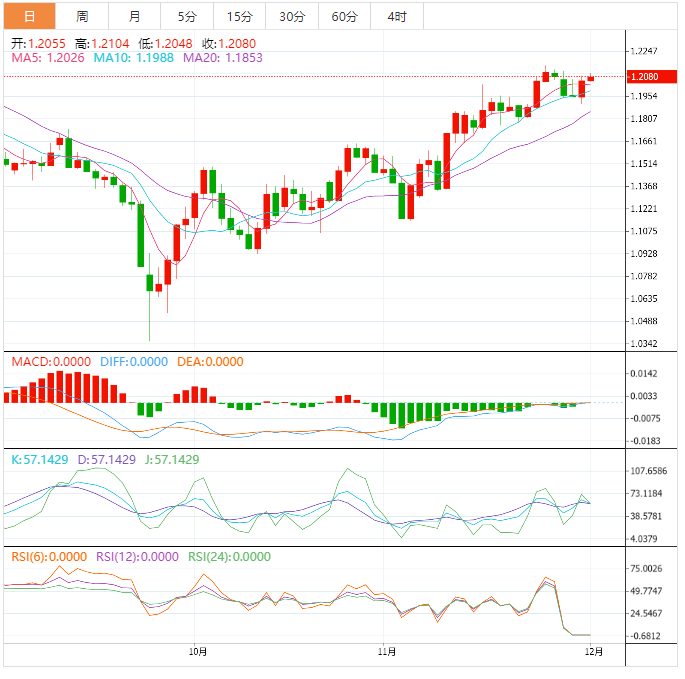Switch to the 周 weekly tab

coord(82,16)
